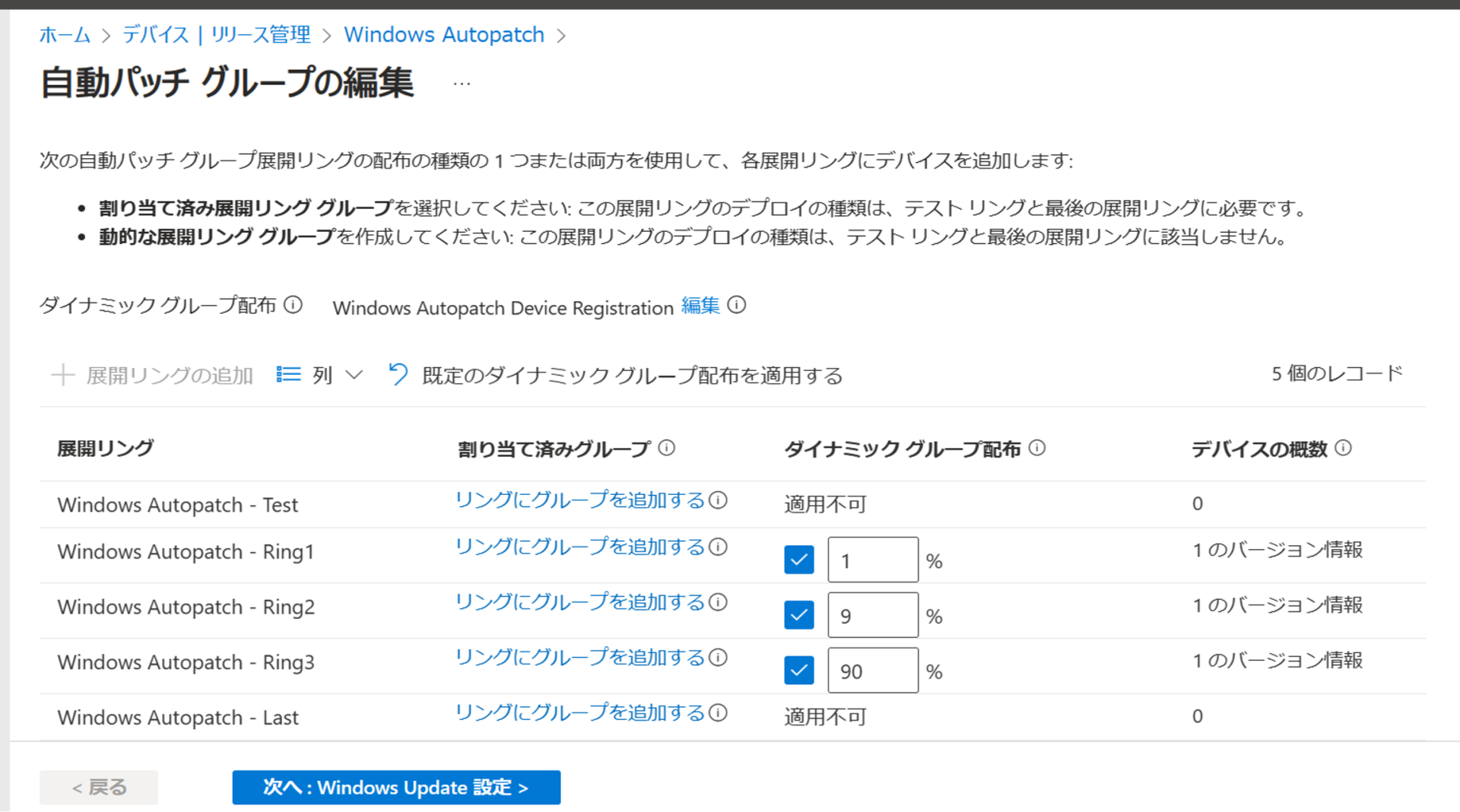Open the ellipsis menu beside the page title
This screenshot has width=1460, height=812.
pyautogui.click(x=462, y=84)
